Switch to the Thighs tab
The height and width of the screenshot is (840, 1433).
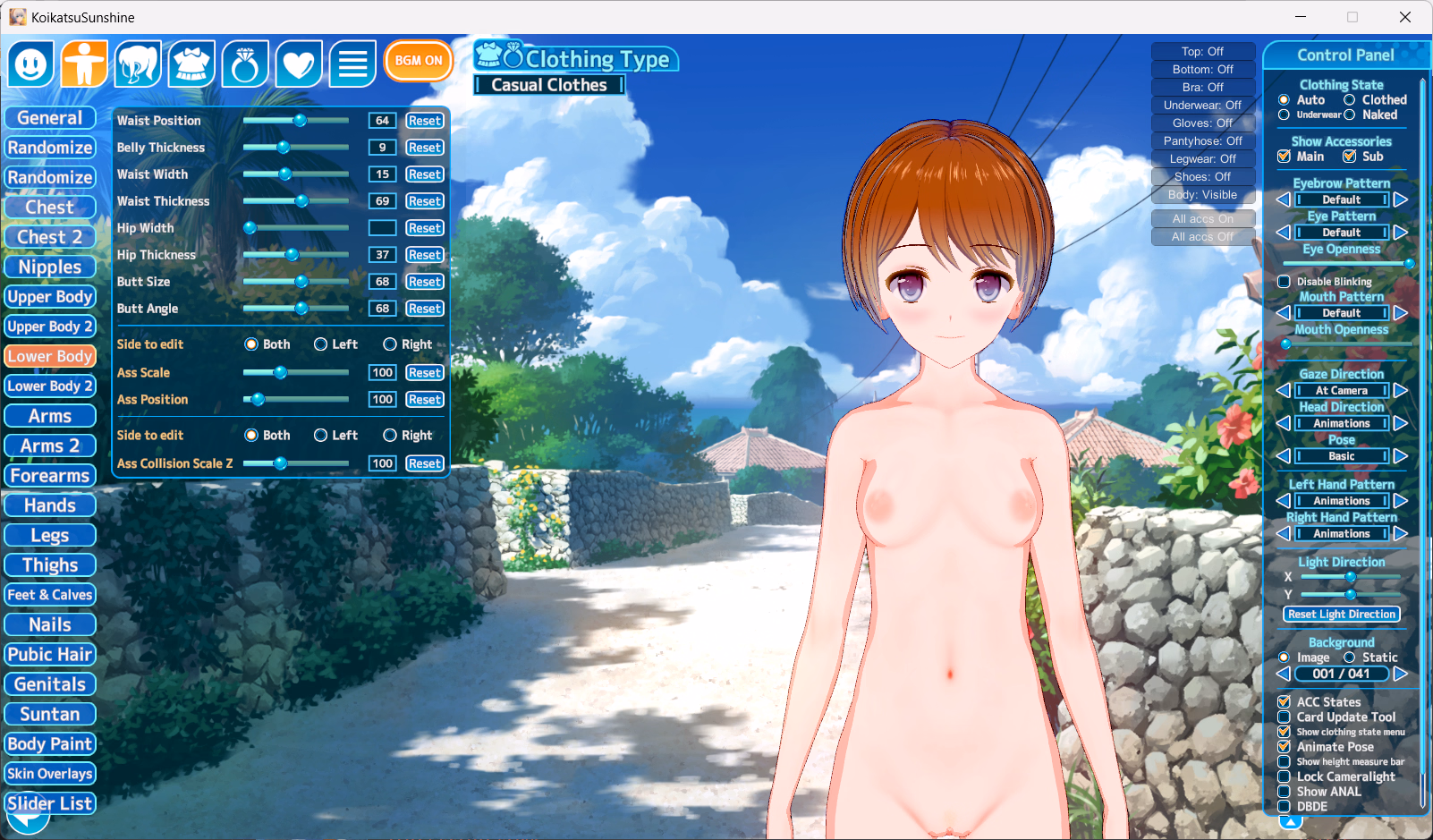click(50, 565)
